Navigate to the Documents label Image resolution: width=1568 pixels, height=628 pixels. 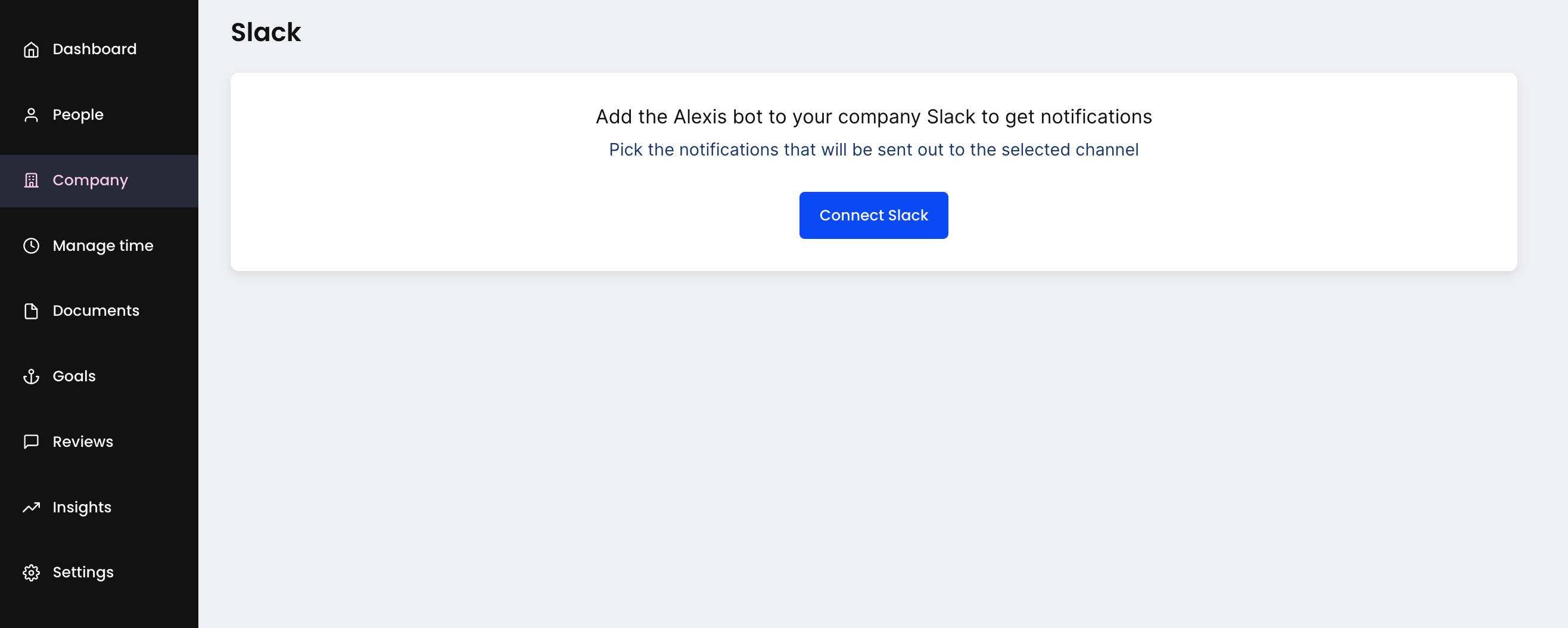[x=95, y=311]
